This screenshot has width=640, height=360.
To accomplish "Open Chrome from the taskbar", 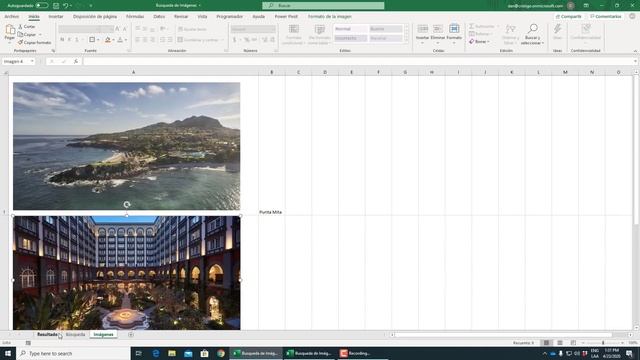I will point(221,353).
